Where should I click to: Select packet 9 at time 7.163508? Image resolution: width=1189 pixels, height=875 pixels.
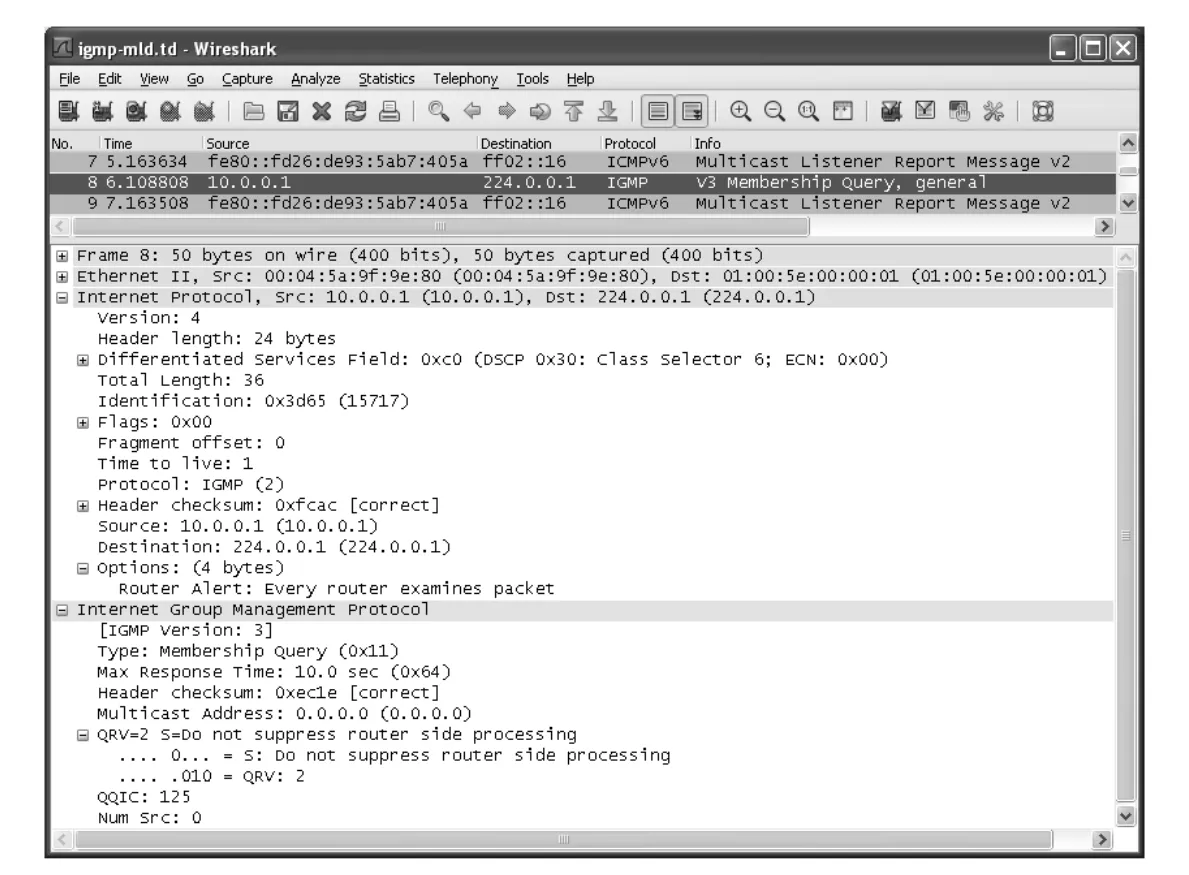click(583, 203)
